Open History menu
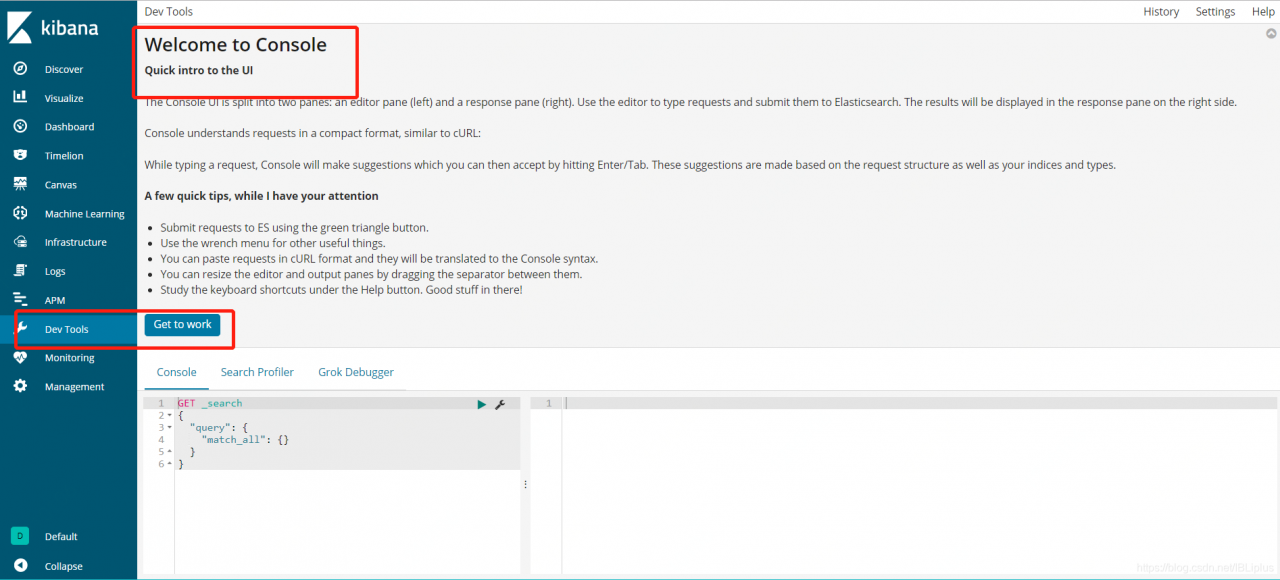Screen dimensions: 1280x580 pos(1161,12)
